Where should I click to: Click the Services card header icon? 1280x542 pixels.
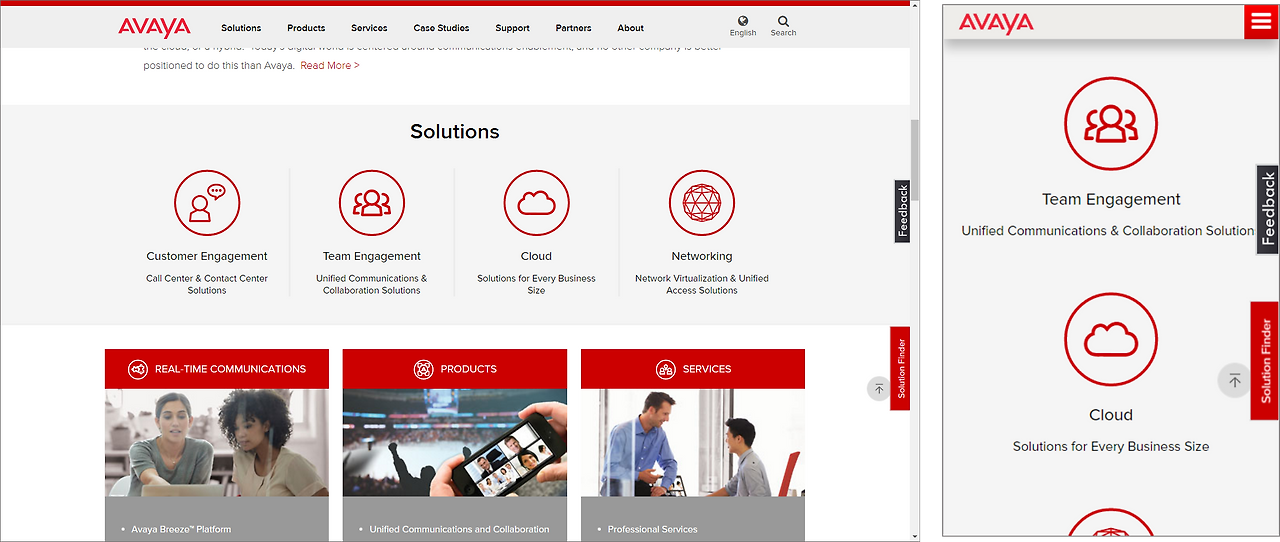point(666,369)
